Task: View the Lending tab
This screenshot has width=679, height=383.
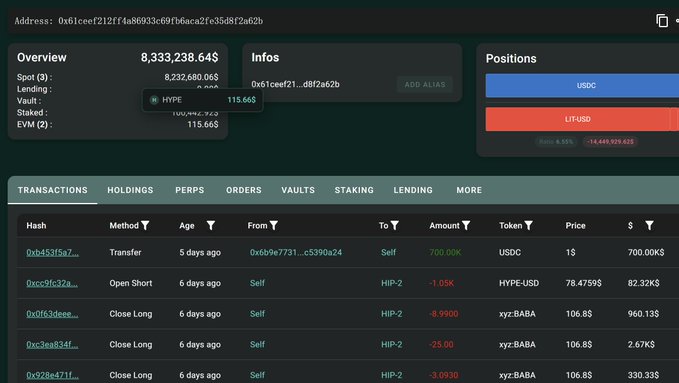Action: 413,190
